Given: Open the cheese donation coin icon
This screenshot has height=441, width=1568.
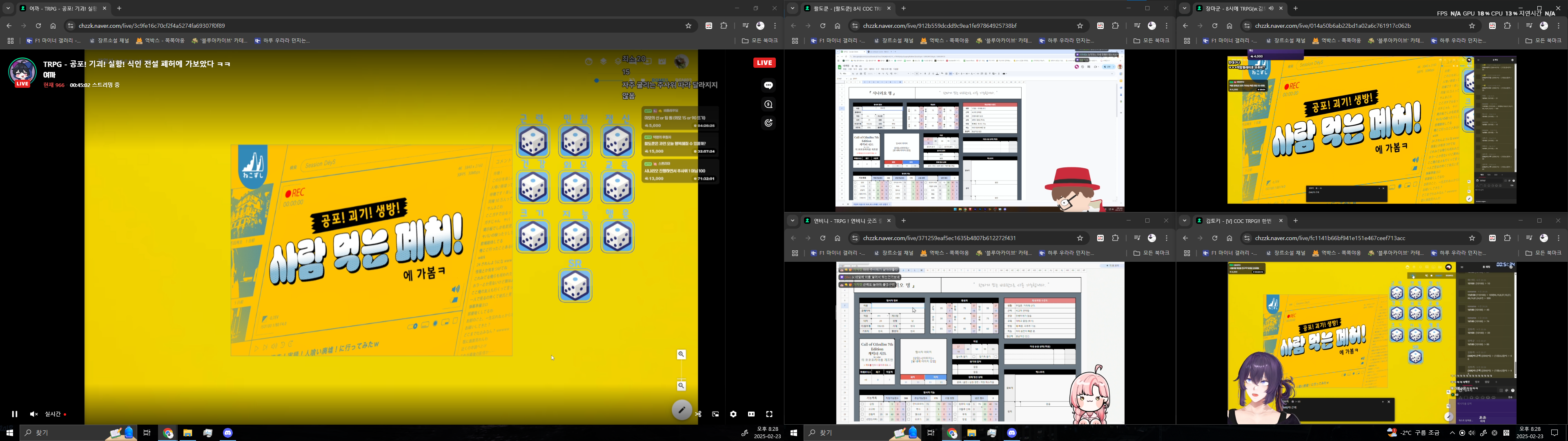Looking at the screenshot, I should tap(769, 104).
